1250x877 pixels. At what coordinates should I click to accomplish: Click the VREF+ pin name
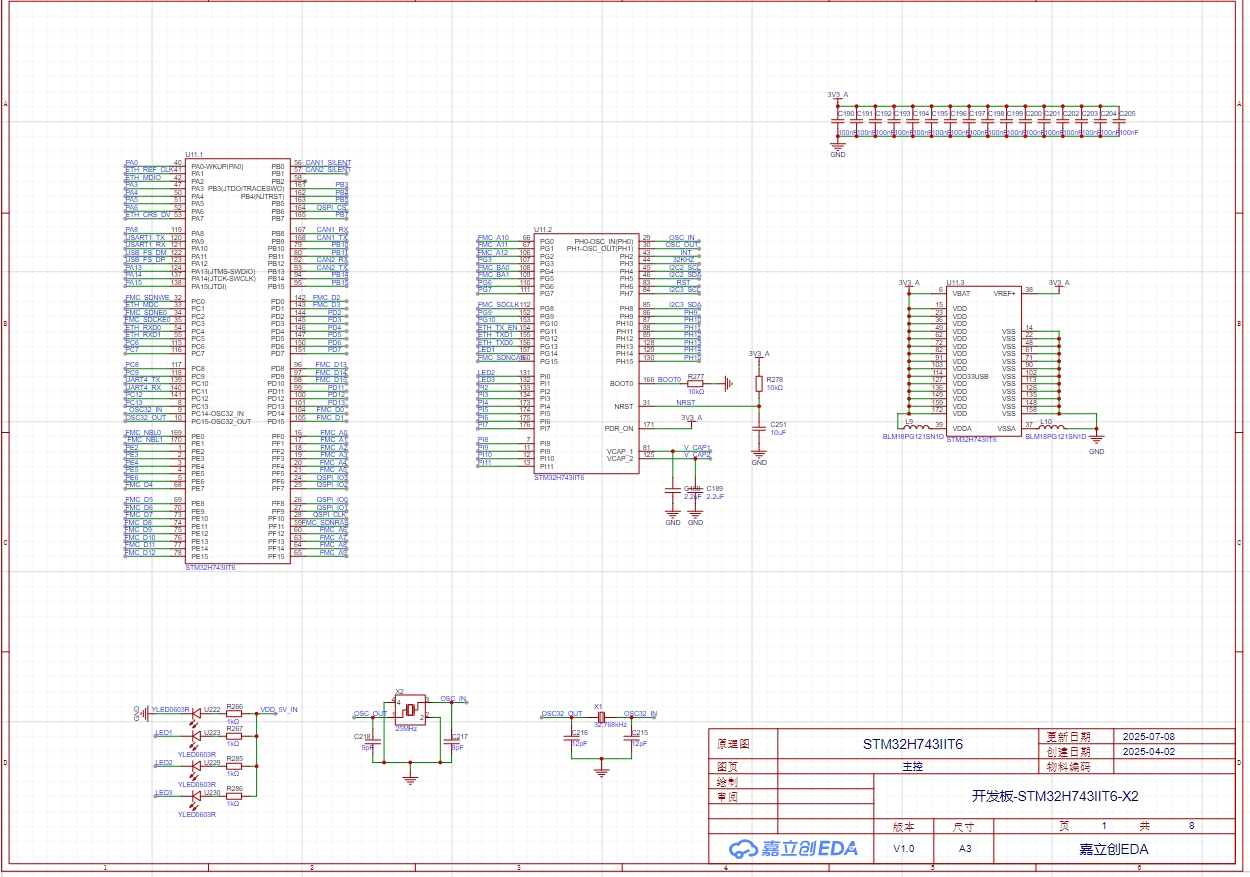point(1005,293)
